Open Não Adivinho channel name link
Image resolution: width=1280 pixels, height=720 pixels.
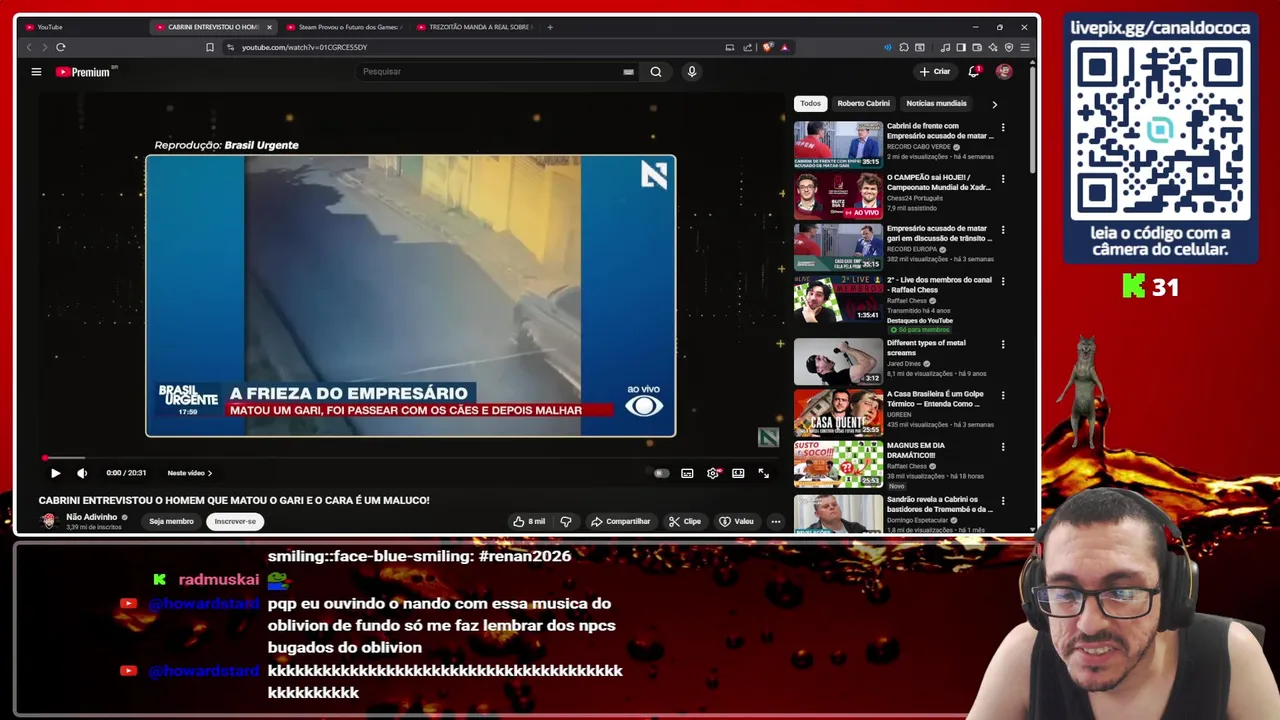(x=91, y=517)
